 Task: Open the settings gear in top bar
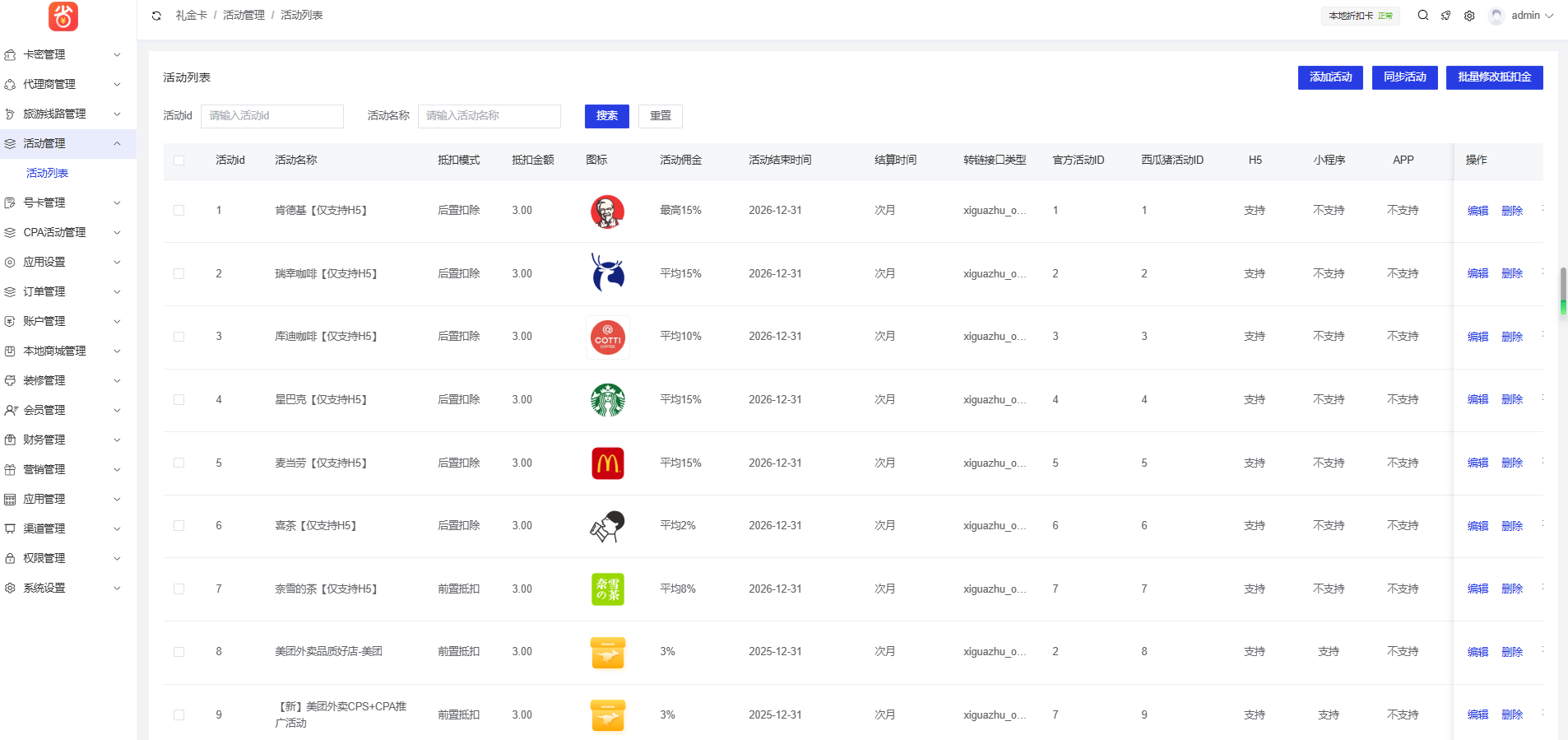[x=1469, y=16]
